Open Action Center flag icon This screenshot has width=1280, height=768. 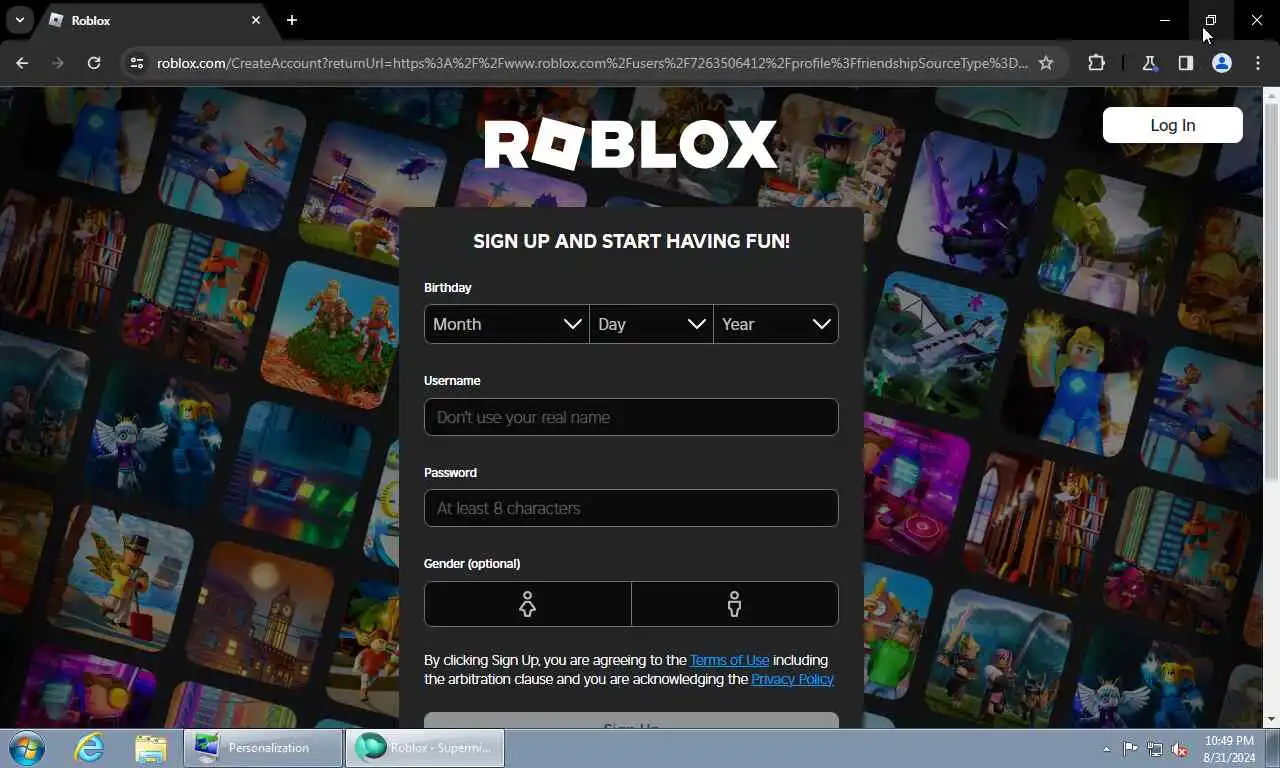[1130, 749]
